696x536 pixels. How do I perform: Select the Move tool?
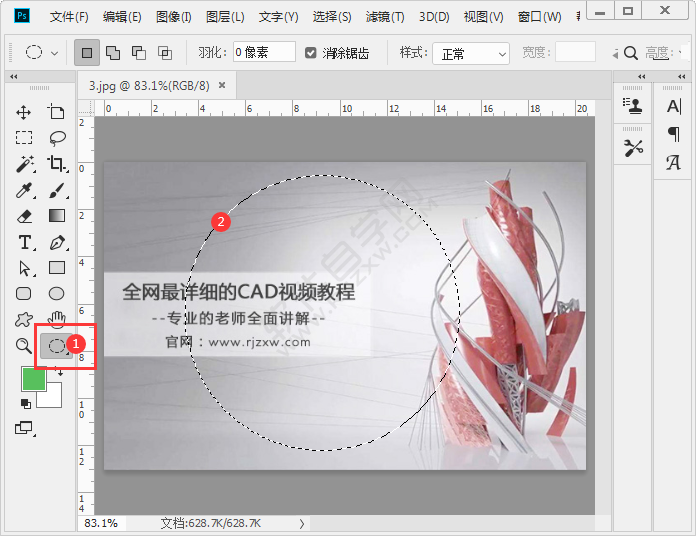click(x=24, y=112)
